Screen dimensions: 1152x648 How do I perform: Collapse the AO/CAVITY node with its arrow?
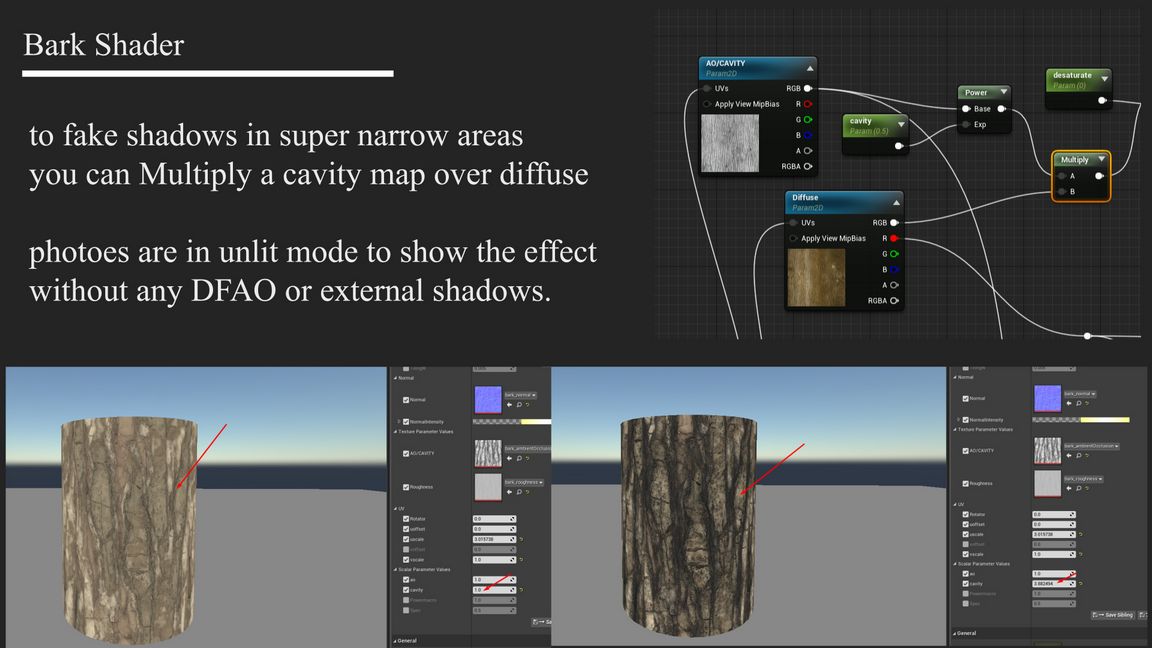(810, 68)
